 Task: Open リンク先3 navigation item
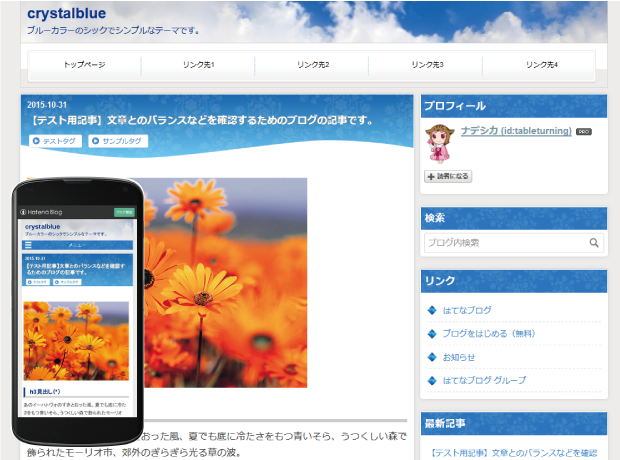pos(427,64)
